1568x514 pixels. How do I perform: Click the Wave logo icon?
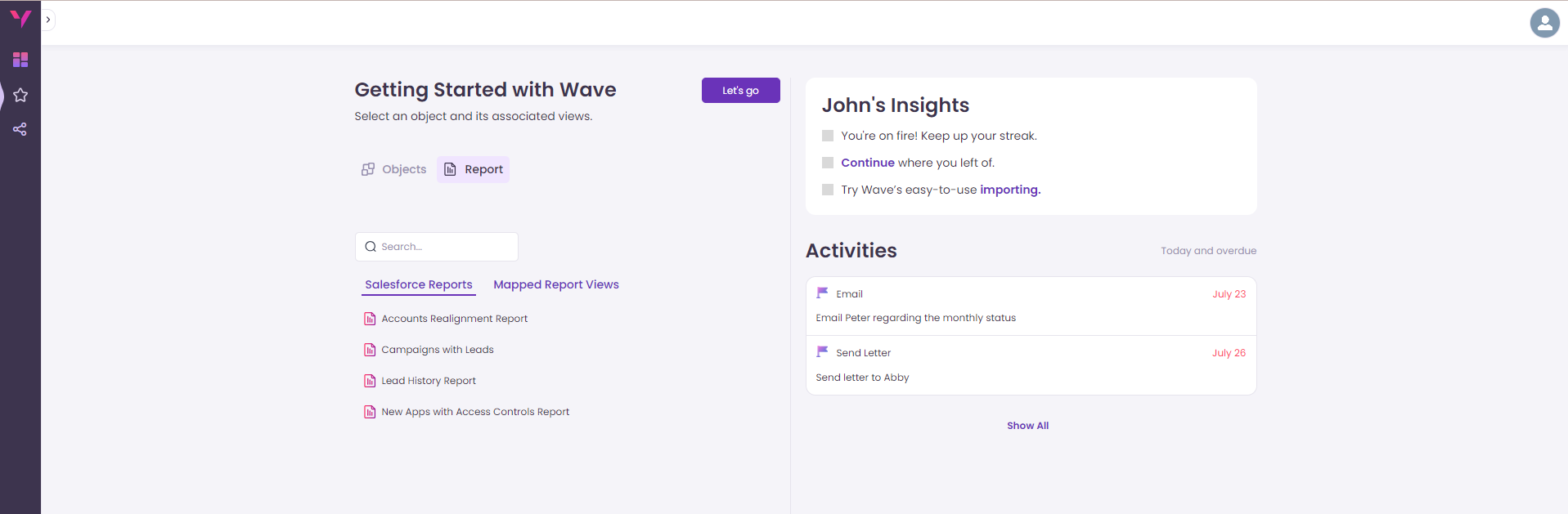(x=20, y=19)
